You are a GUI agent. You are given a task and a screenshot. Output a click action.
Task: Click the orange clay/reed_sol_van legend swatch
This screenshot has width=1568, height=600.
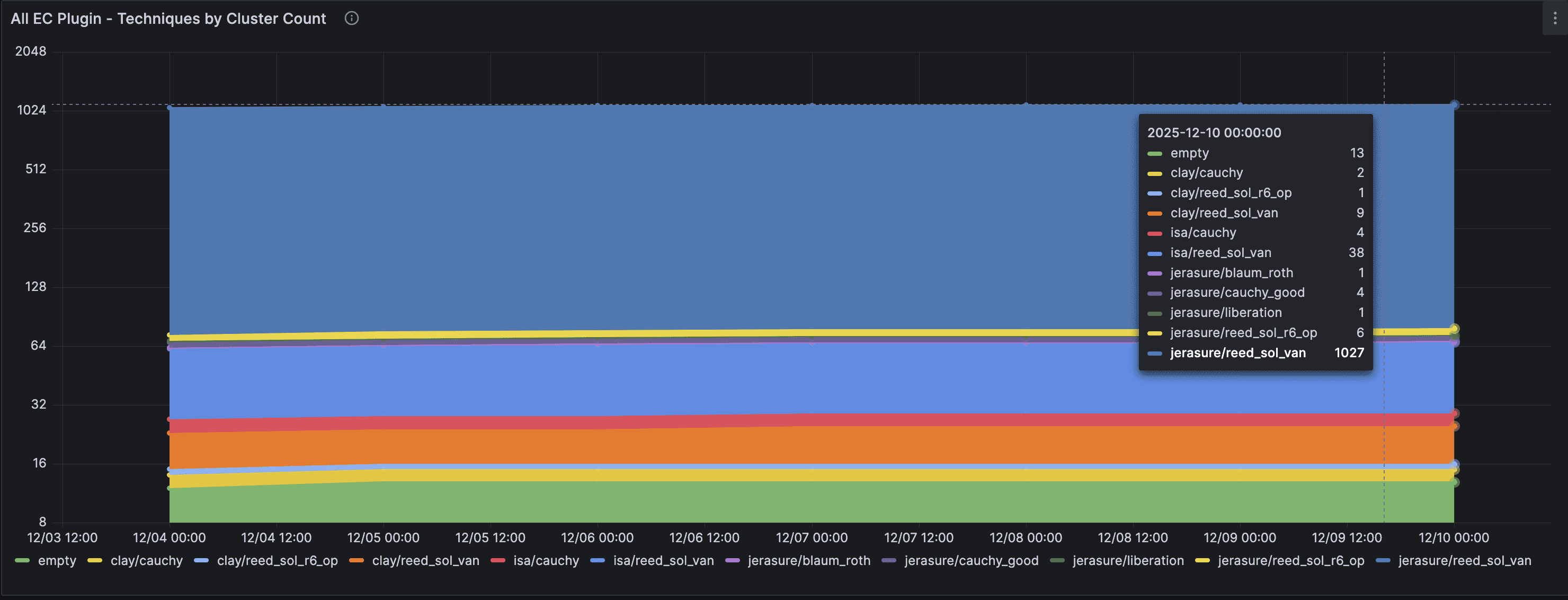tap(357, 560)
